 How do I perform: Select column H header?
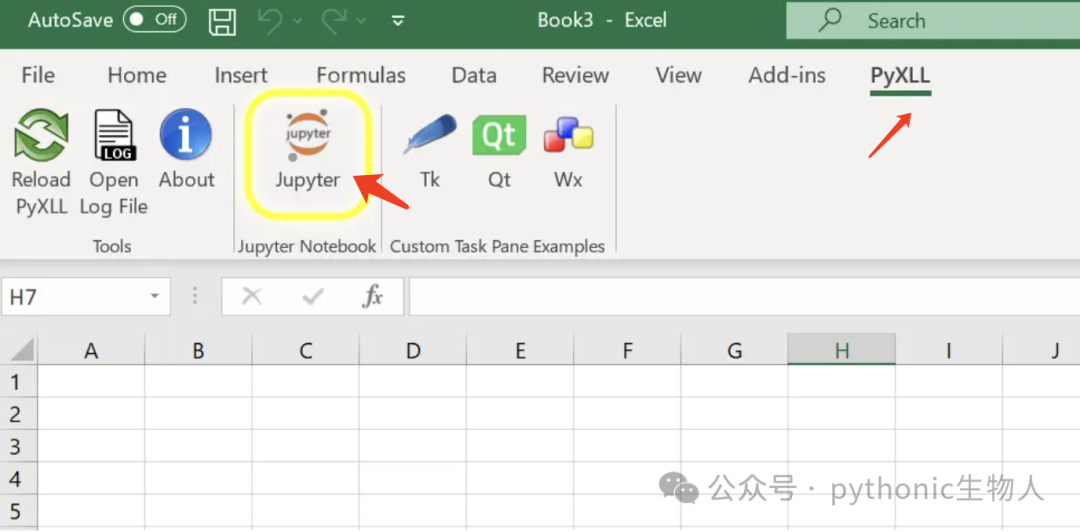coord(842,351)
